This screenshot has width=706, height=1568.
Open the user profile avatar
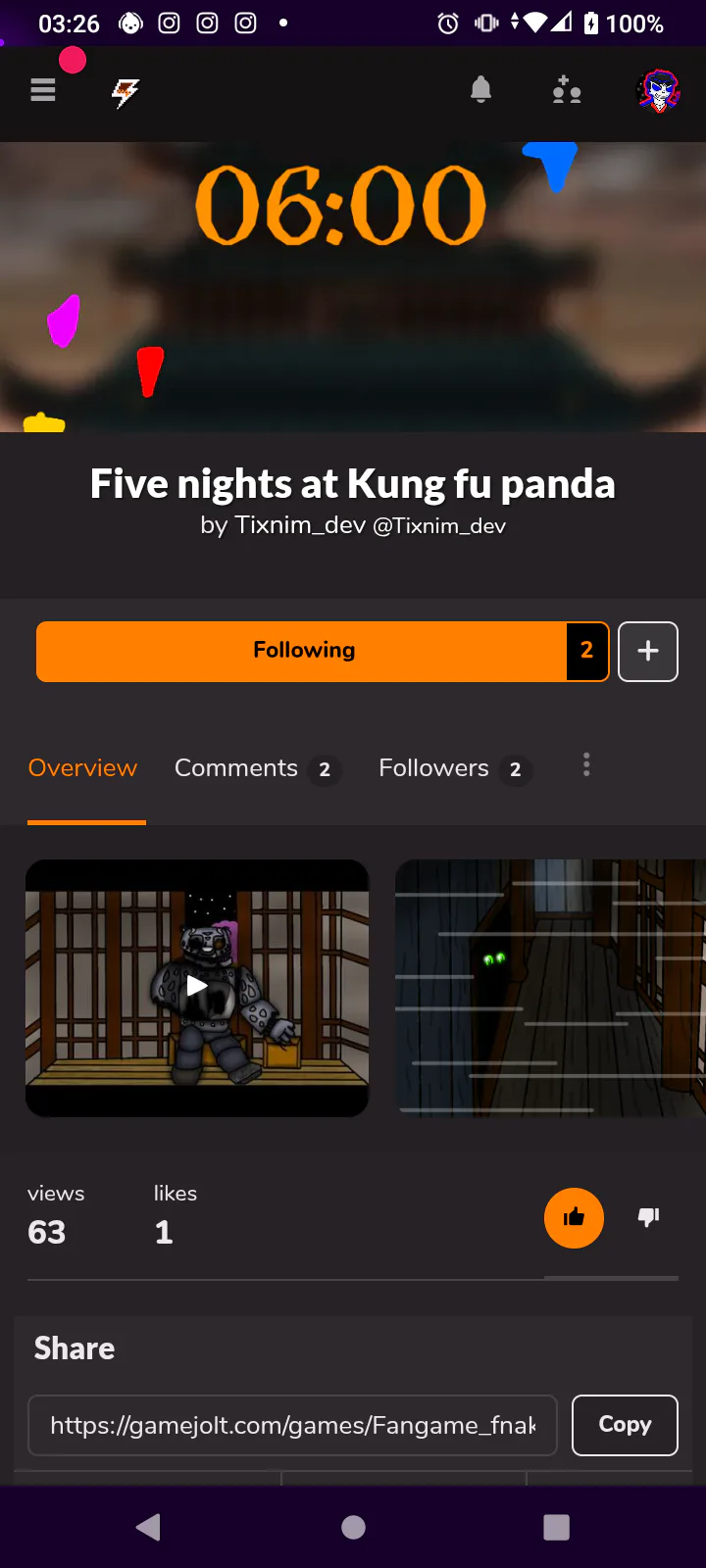[x=658, y=91]
